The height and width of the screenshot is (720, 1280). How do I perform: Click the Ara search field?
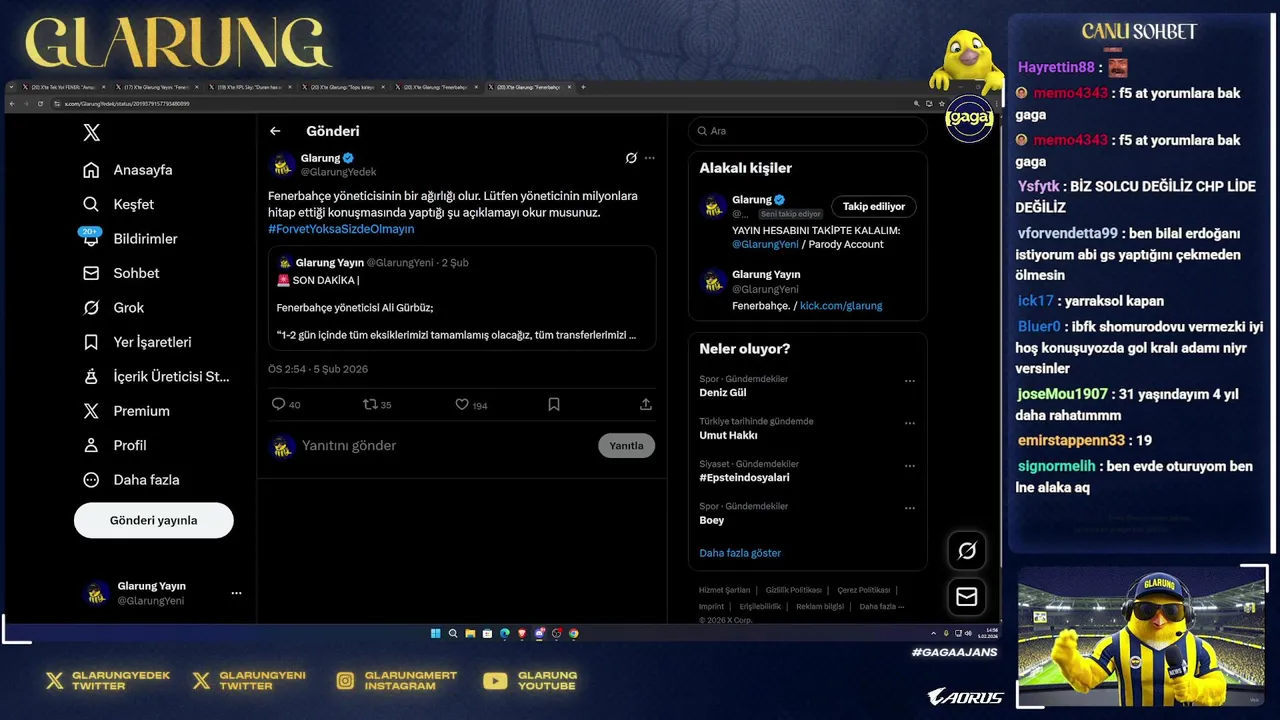pos(808,131)
